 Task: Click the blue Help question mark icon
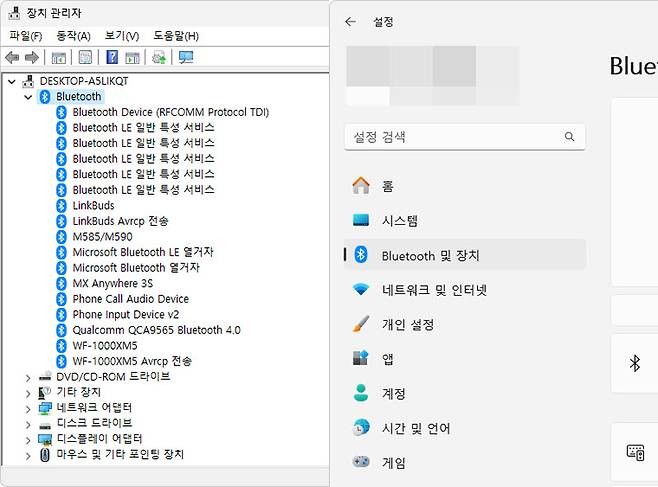(x=112, y=57)
